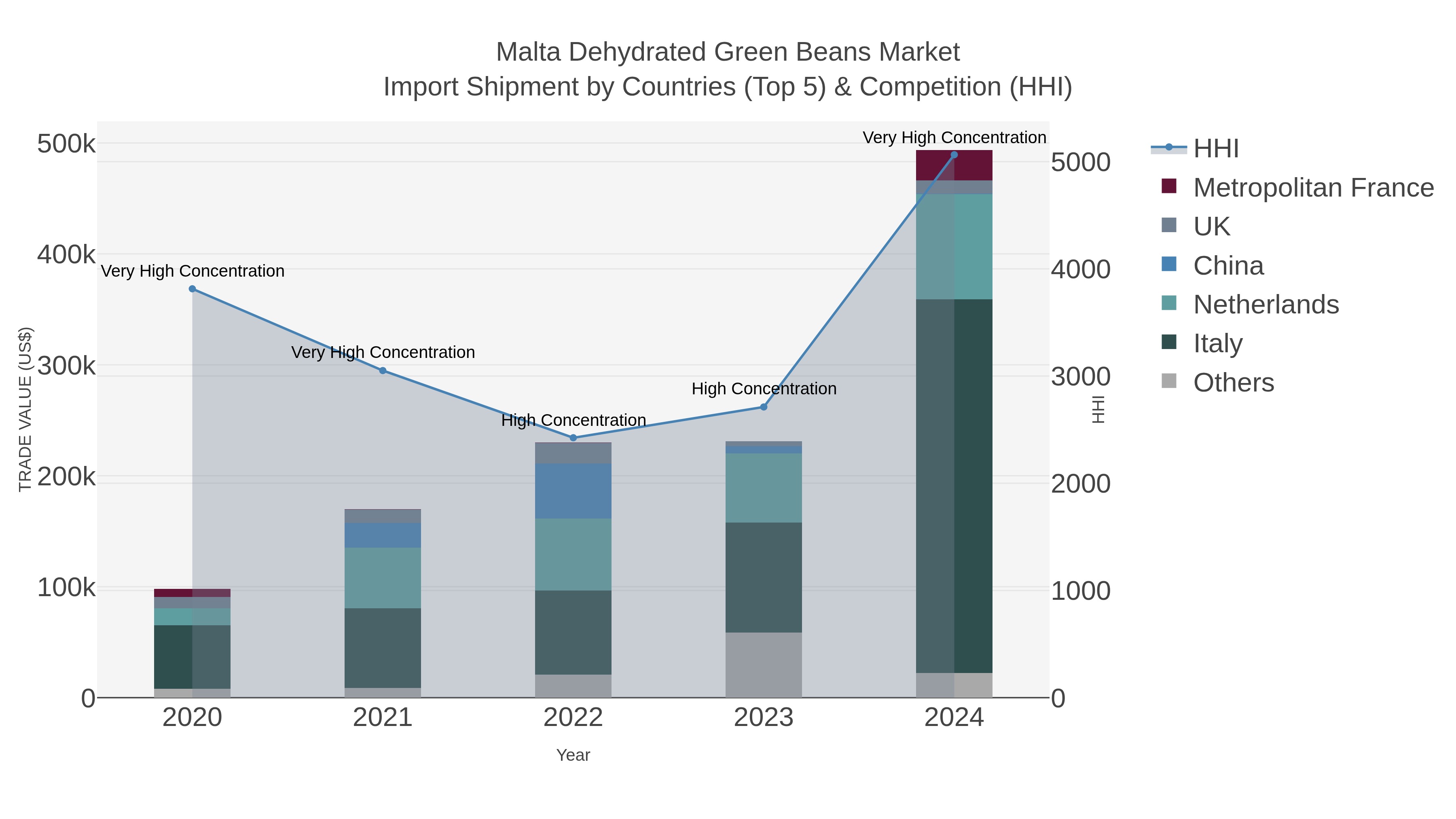Click the 3000 HHI axis label
Viewport: 1456px width, 819px height.
click(1081, 377)
